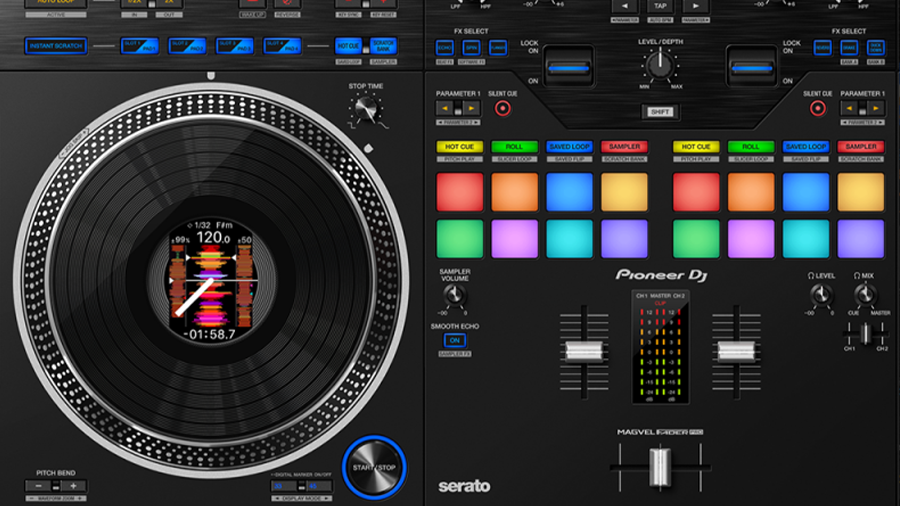Switch right deck pads to Roll mode

point(751,147)
